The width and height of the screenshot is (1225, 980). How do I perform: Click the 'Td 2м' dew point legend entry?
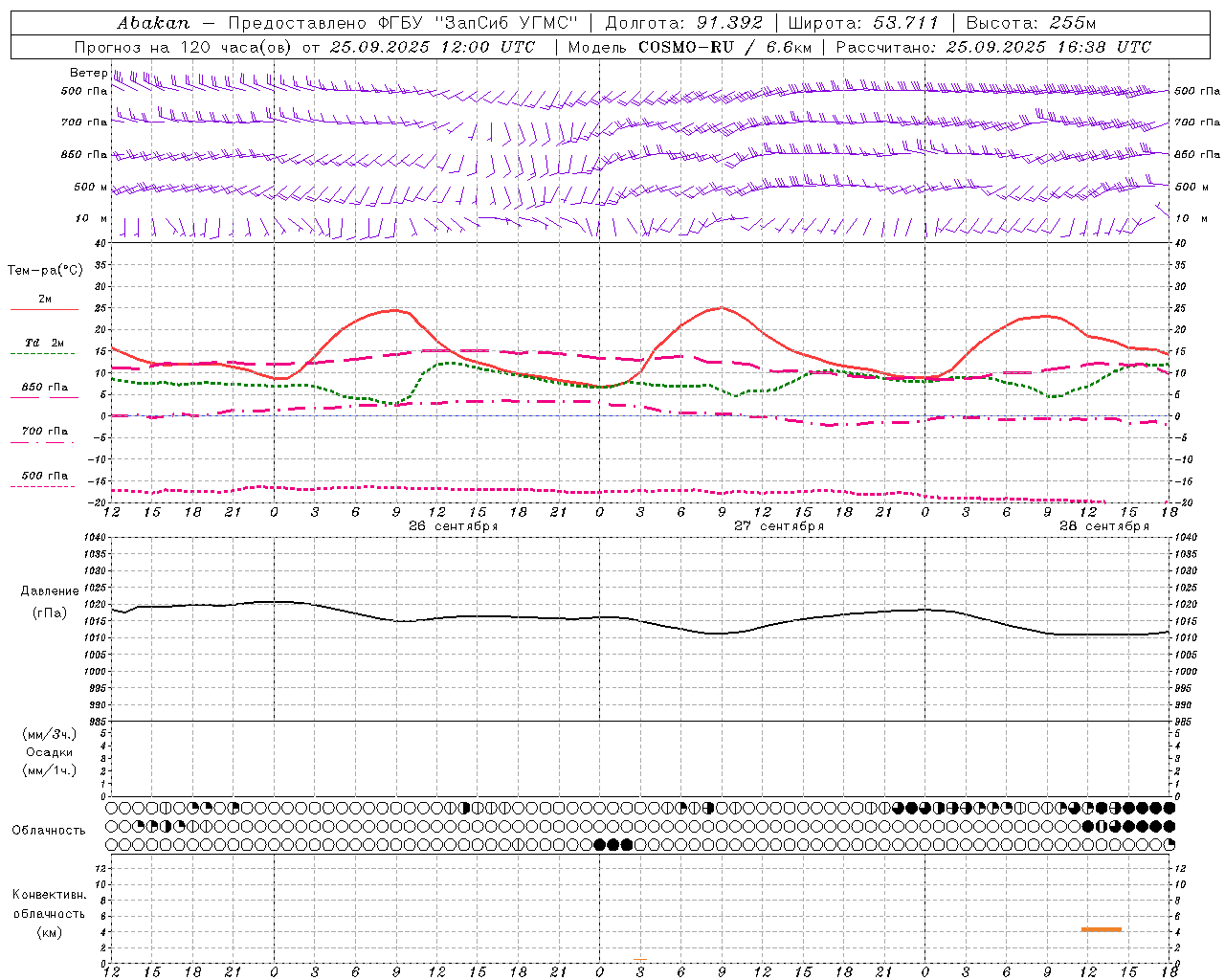[44, 343]
